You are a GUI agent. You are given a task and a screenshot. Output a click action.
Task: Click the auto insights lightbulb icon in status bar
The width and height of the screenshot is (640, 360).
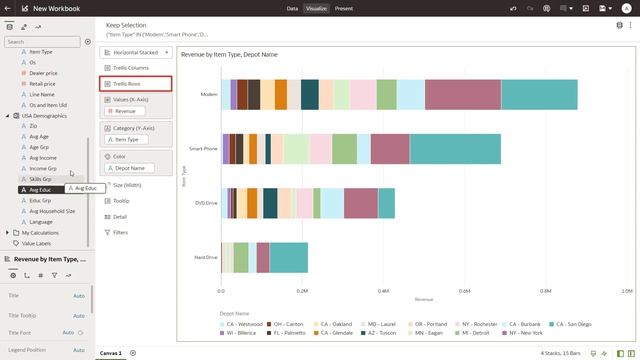[604, 353]
